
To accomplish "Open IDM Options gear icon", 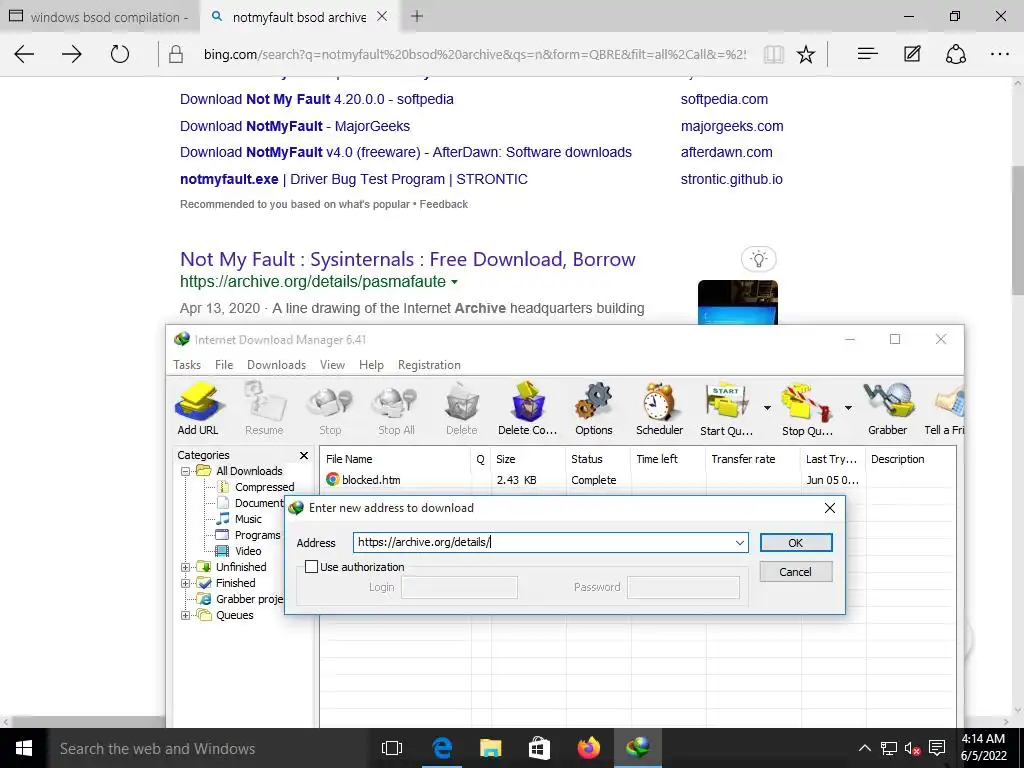I will (x=594, y=409).
